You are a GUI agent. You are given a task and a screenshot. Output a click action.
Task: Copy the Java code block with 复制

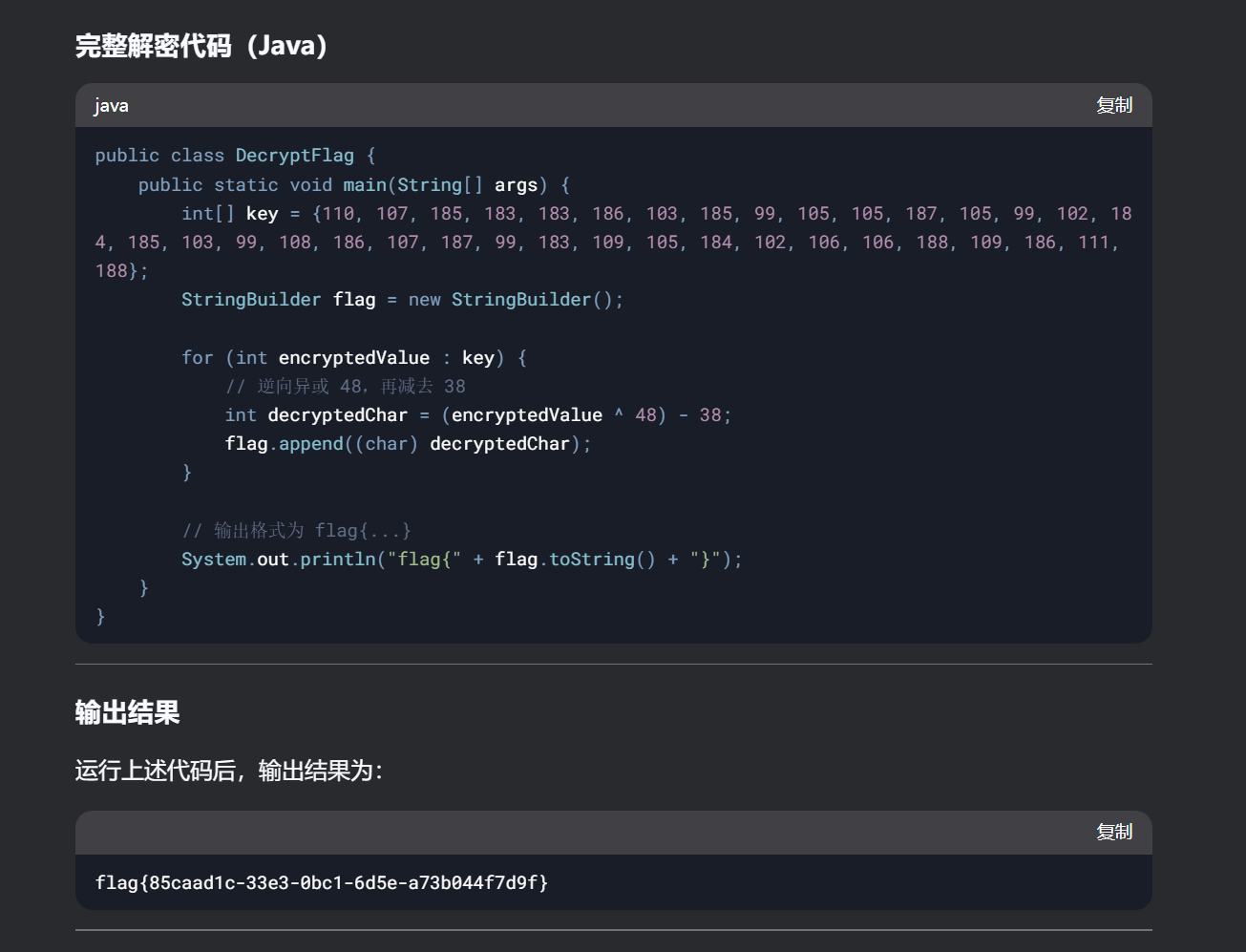tap(1113, 105)
